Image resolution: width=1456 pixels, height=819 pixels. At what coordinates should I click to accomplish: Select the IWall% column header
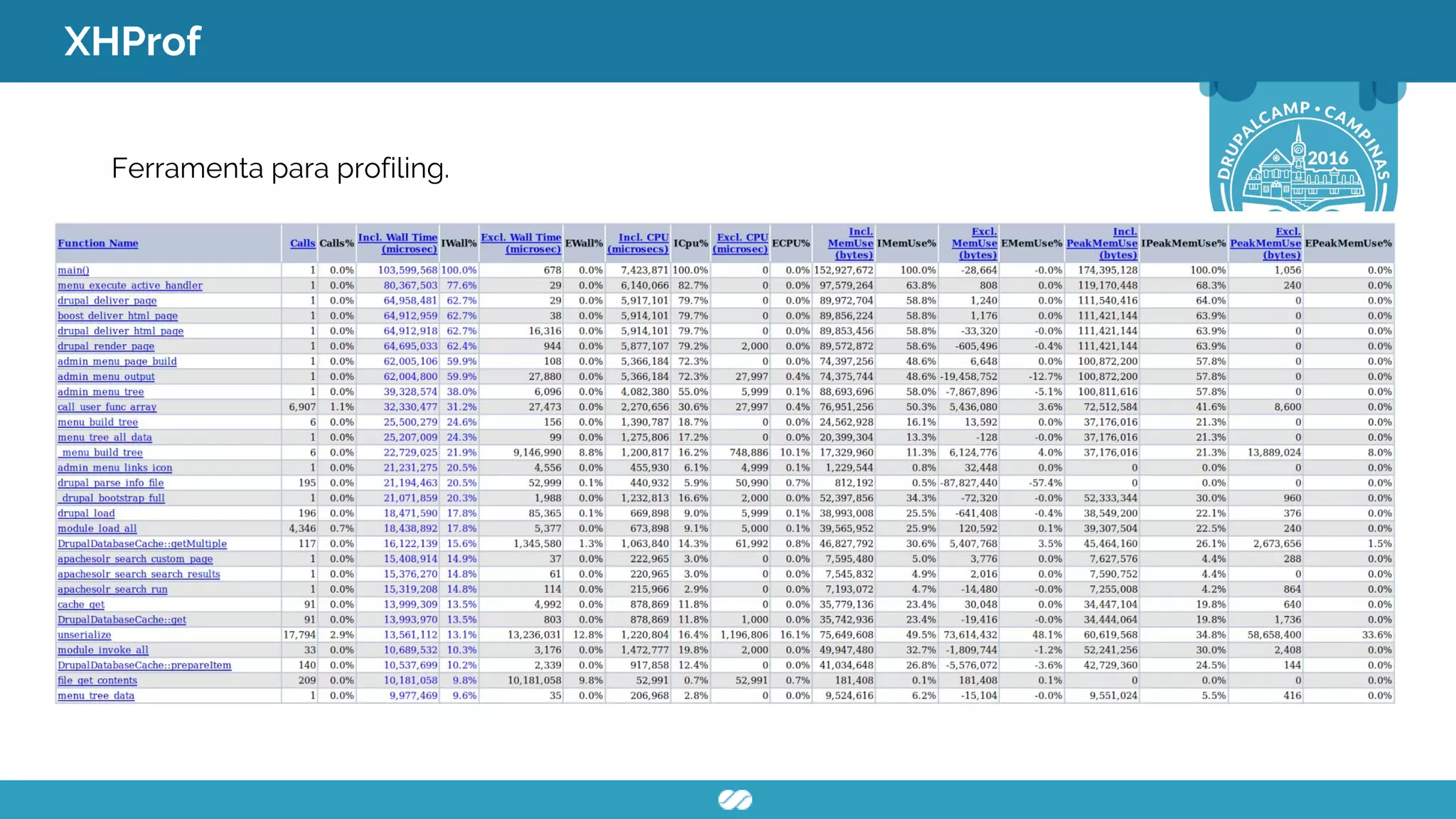(x=459, y=243)
